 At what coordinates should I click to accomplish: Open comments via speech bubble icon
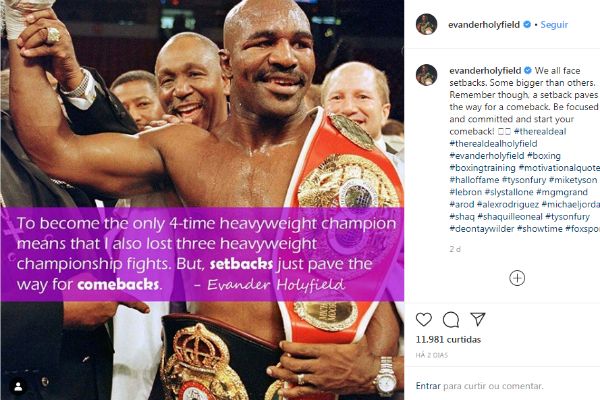(451, 320)
